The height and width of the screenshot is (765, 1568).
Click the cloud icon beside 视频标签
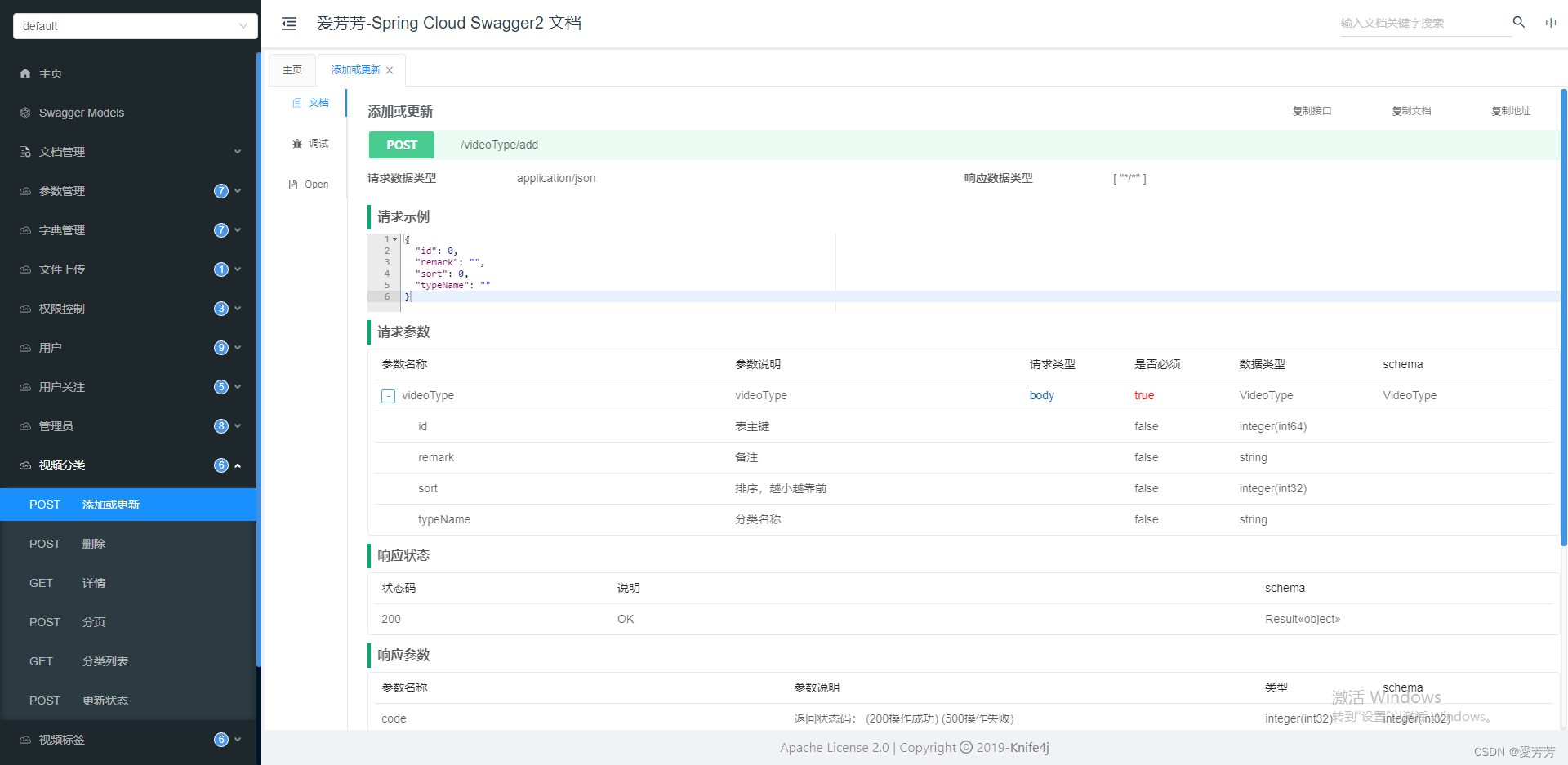[25, 740]
